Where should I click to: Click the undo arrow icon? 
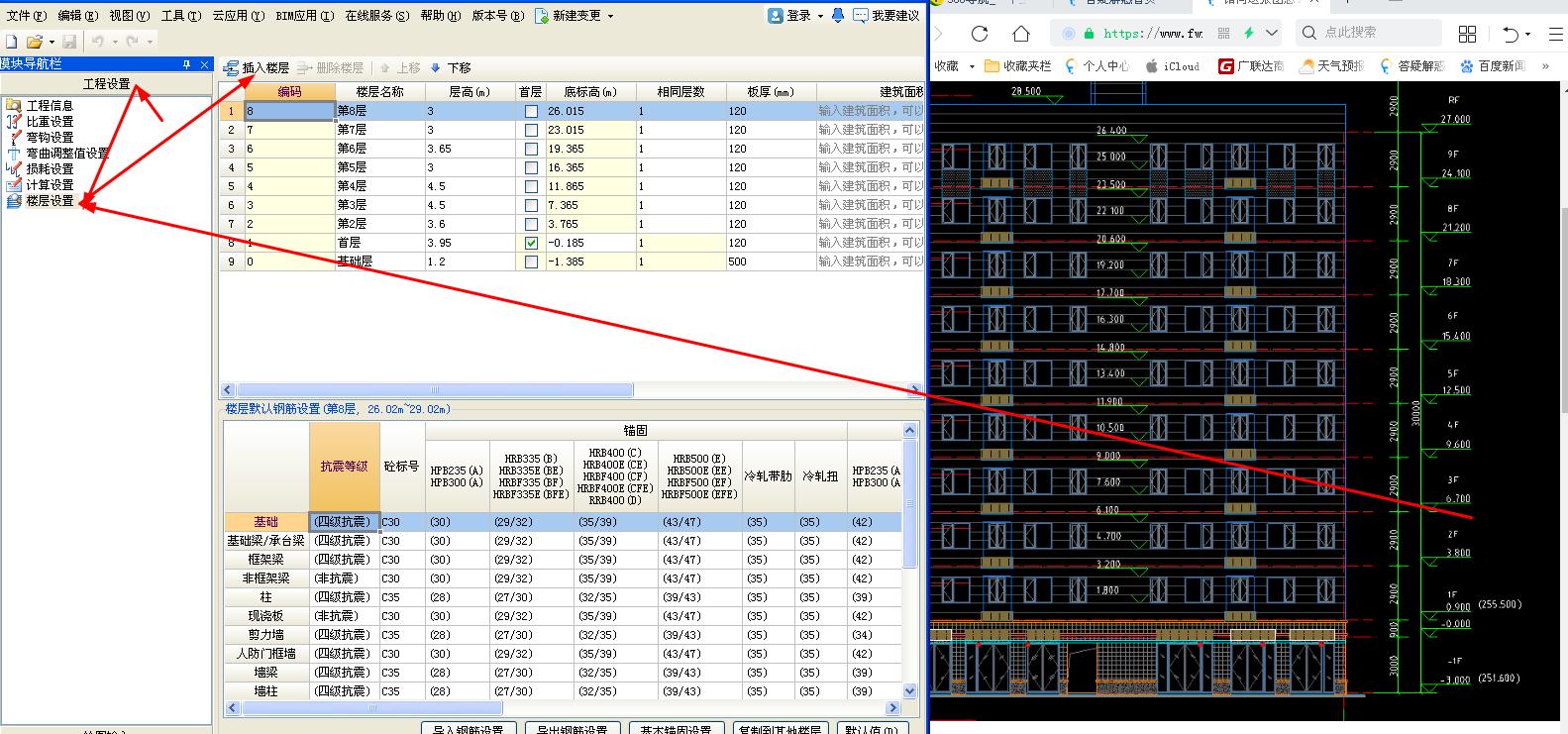pos(97,42)
